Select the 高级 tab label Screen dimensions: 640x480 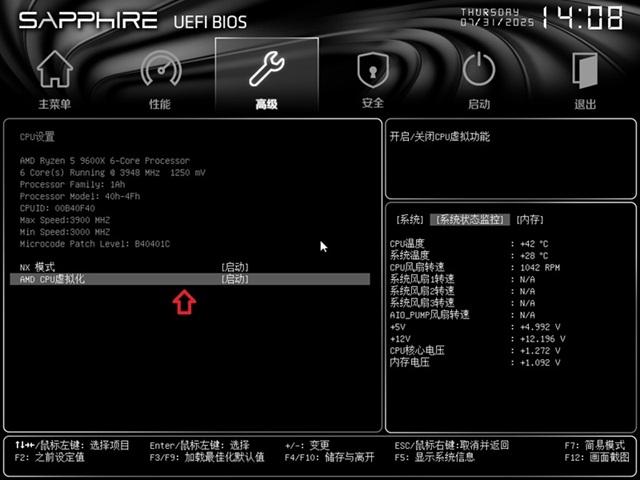coord(267,104)
